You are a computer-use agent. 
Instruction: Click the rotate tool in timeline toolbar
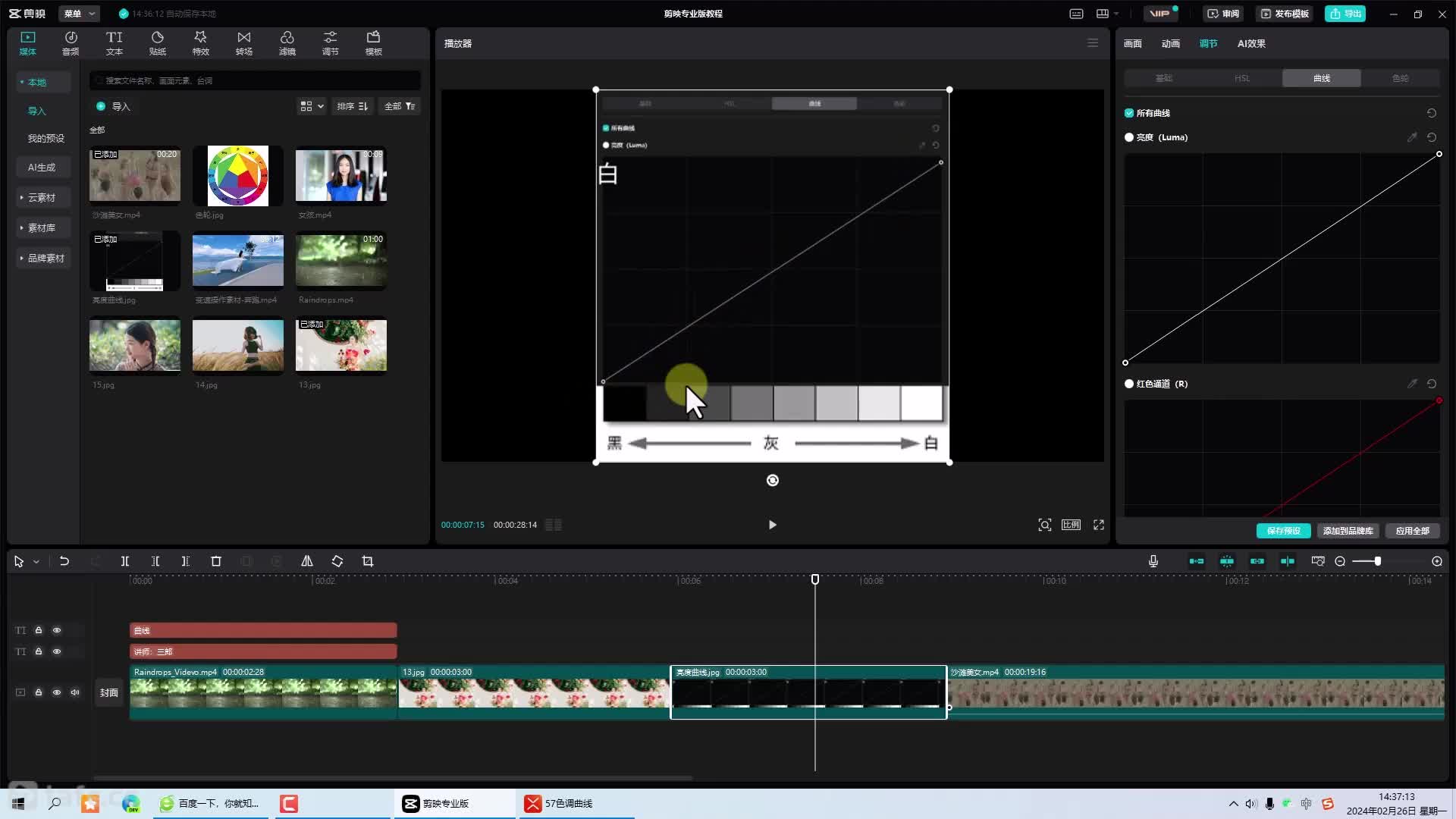click(337, 561)
